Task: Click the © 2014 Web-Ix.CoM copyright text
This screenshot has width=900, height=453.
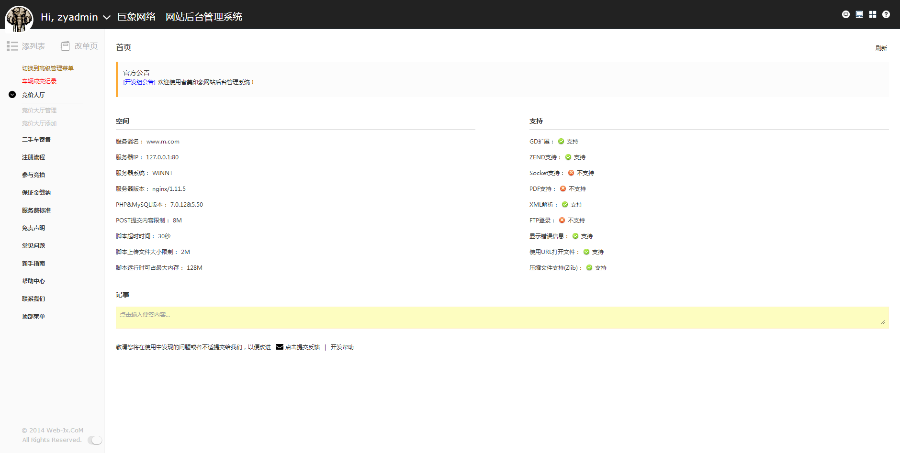Action: 52,430
